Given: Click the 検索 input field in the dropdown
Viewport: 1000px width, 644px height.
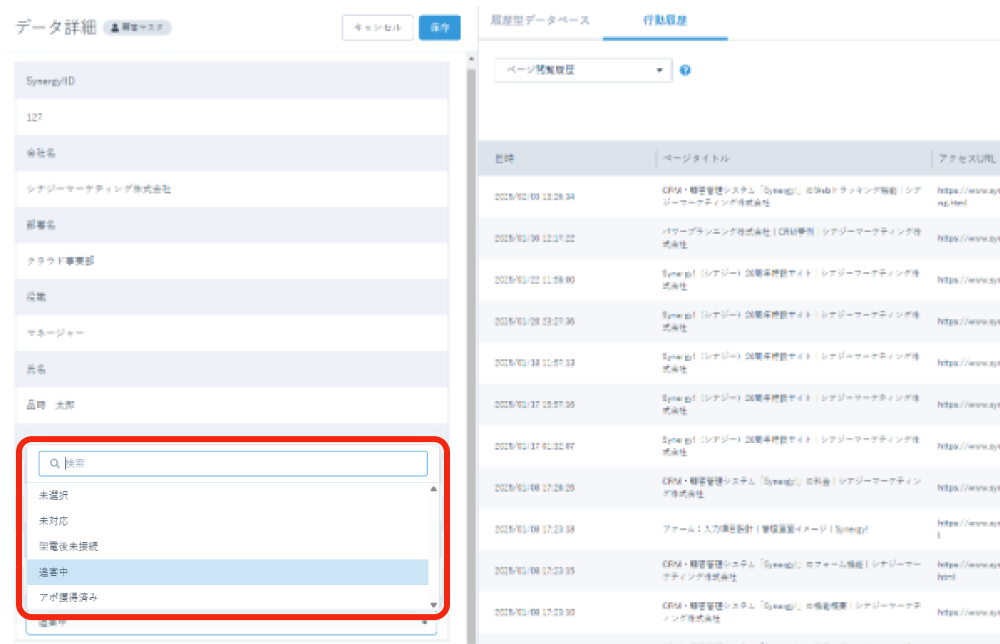Looking at the screenshot, I should pos(240,463).
